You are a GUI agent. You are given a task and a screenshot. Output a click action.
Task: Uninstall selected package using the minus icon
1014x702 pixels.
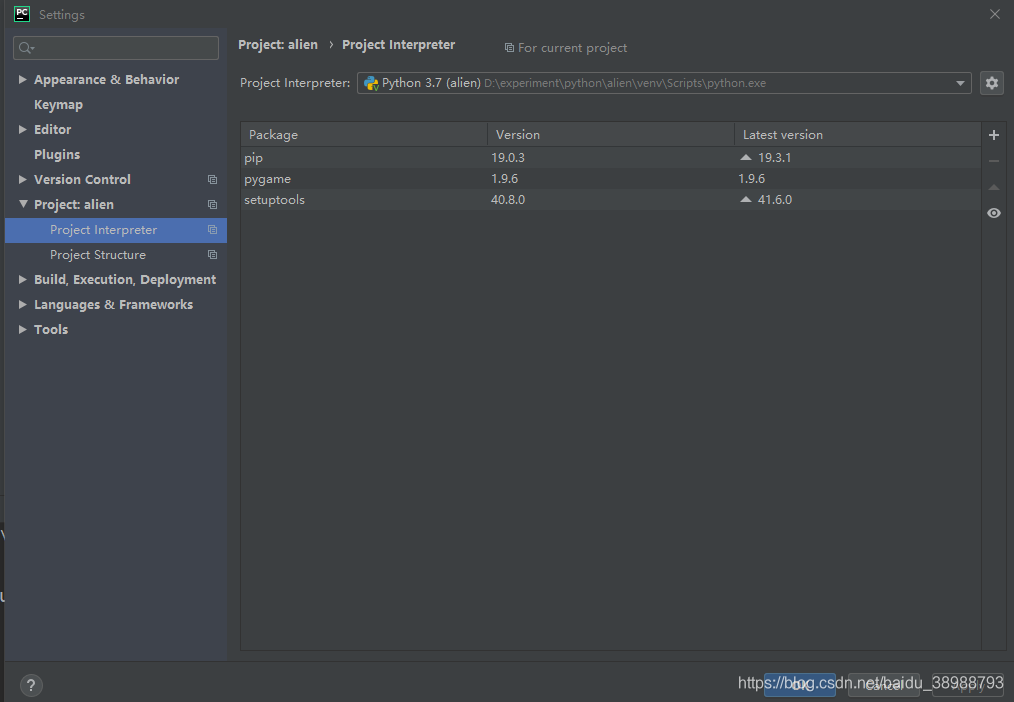(x=993, y=160)
